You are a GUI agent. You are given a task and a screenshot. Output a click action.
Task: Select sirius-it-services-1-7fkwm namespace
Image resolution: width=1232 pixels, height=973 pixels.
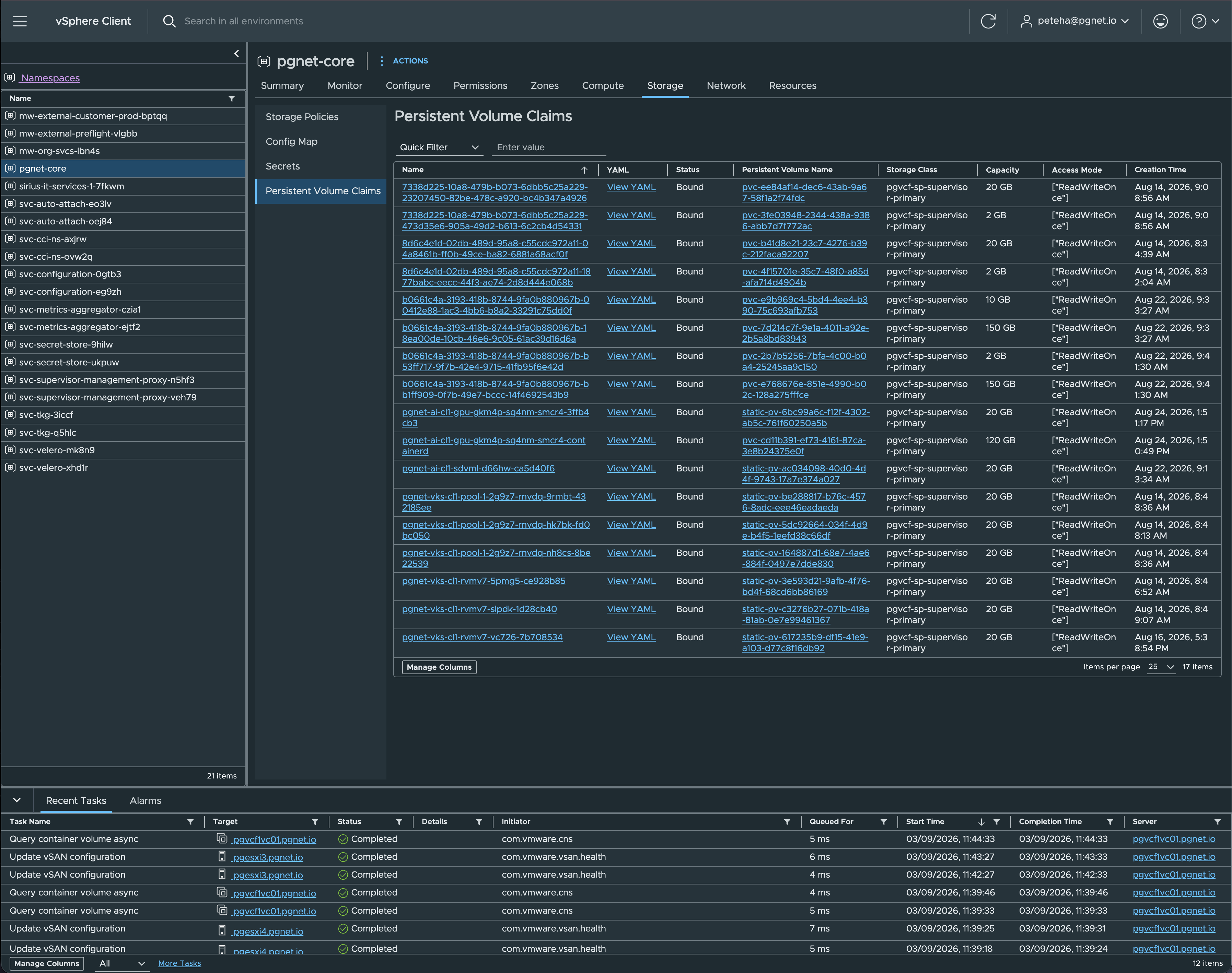(x=124, y=186)
